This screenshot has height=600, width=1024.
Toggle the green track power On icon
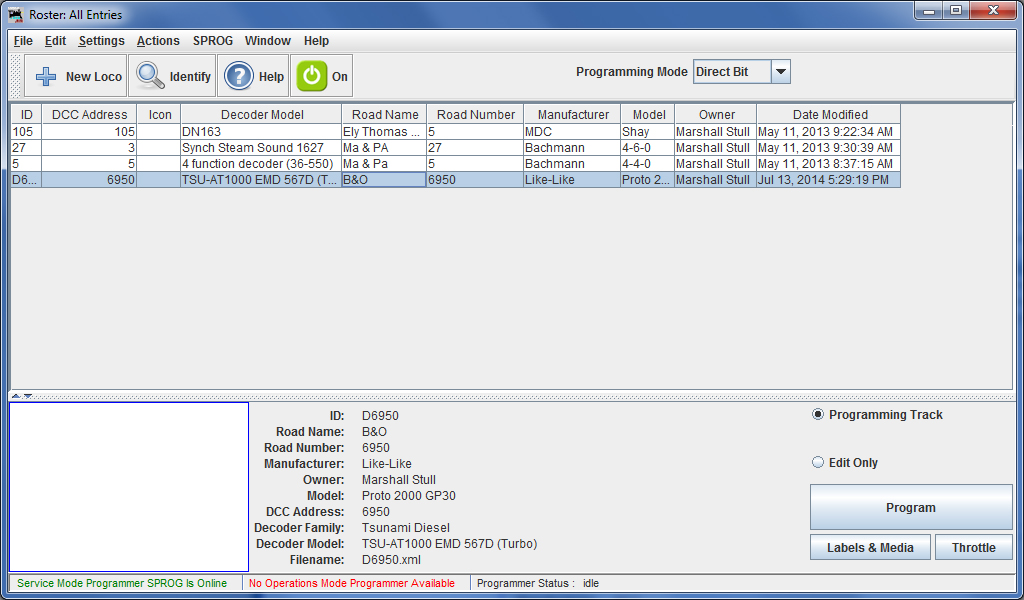[x=312, y=76]
